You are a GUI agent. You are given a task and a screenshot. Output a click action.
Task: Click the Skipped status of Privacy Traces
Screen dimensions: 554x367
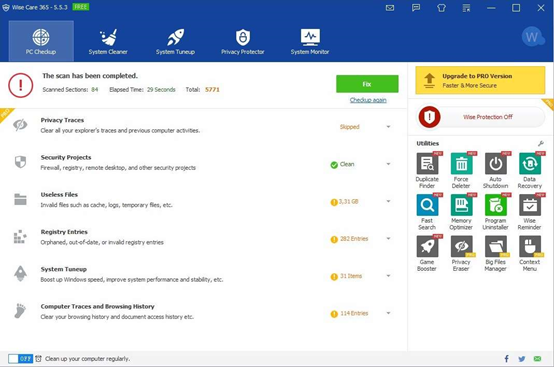tap(349, 127)
